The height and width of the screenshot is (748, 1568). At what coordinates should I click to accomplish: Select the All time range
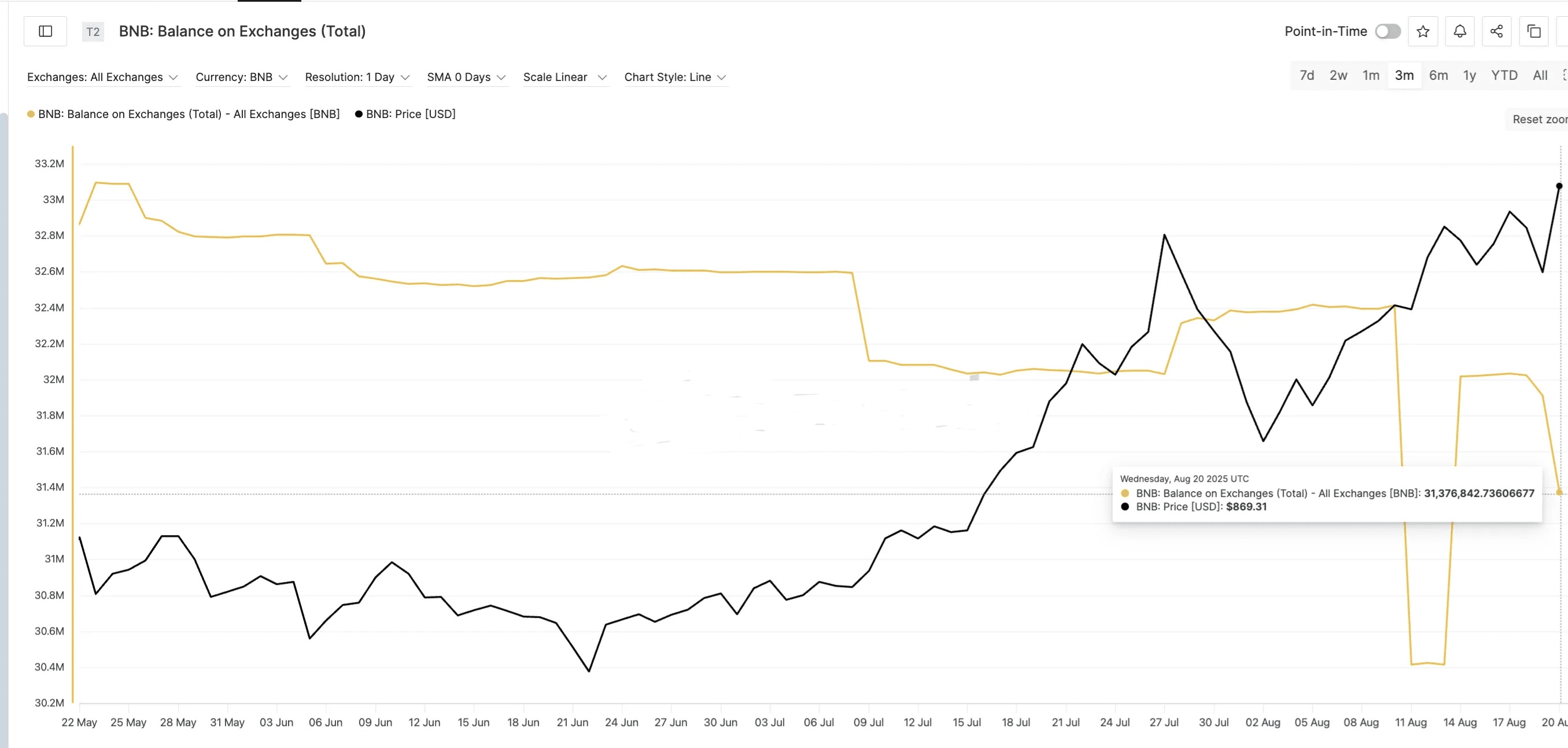point(1540,75)
